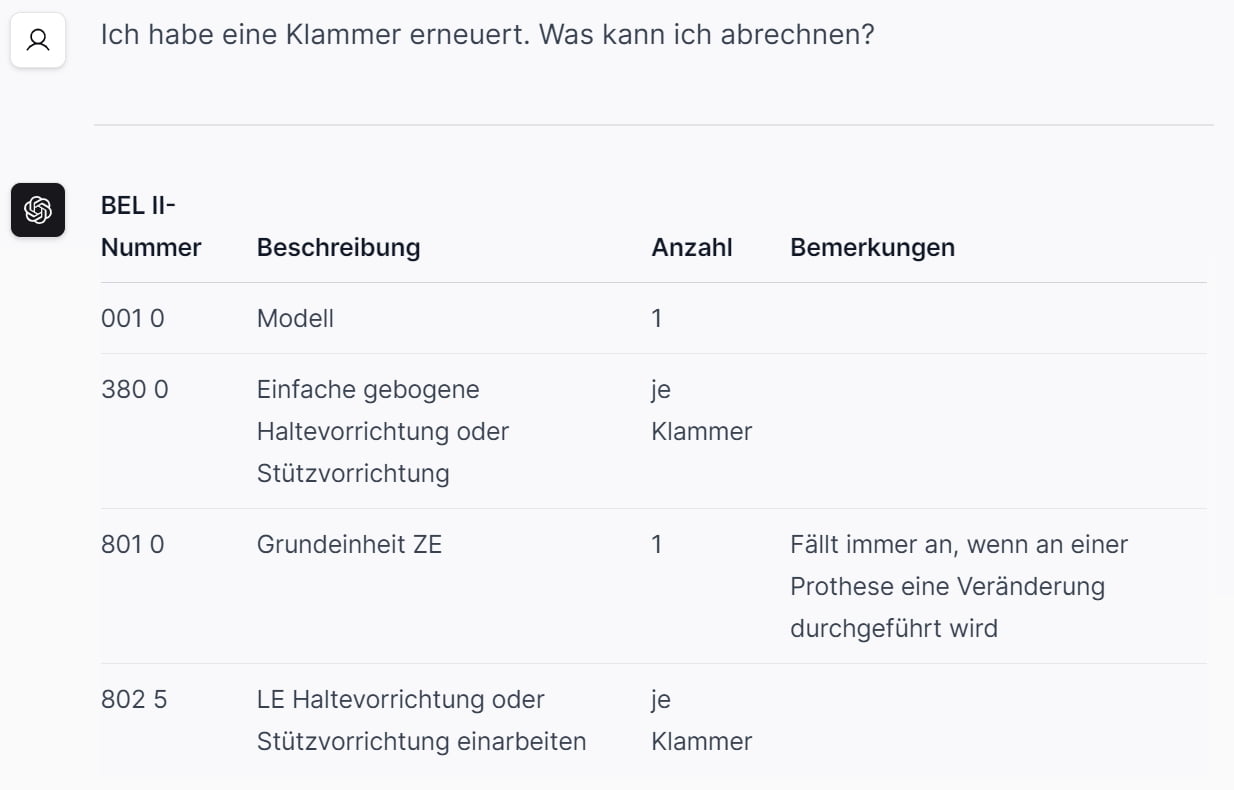Click the Grundeinheit ZE description cell
This screenshot has height=790, width=1234.
pos(349,545)
